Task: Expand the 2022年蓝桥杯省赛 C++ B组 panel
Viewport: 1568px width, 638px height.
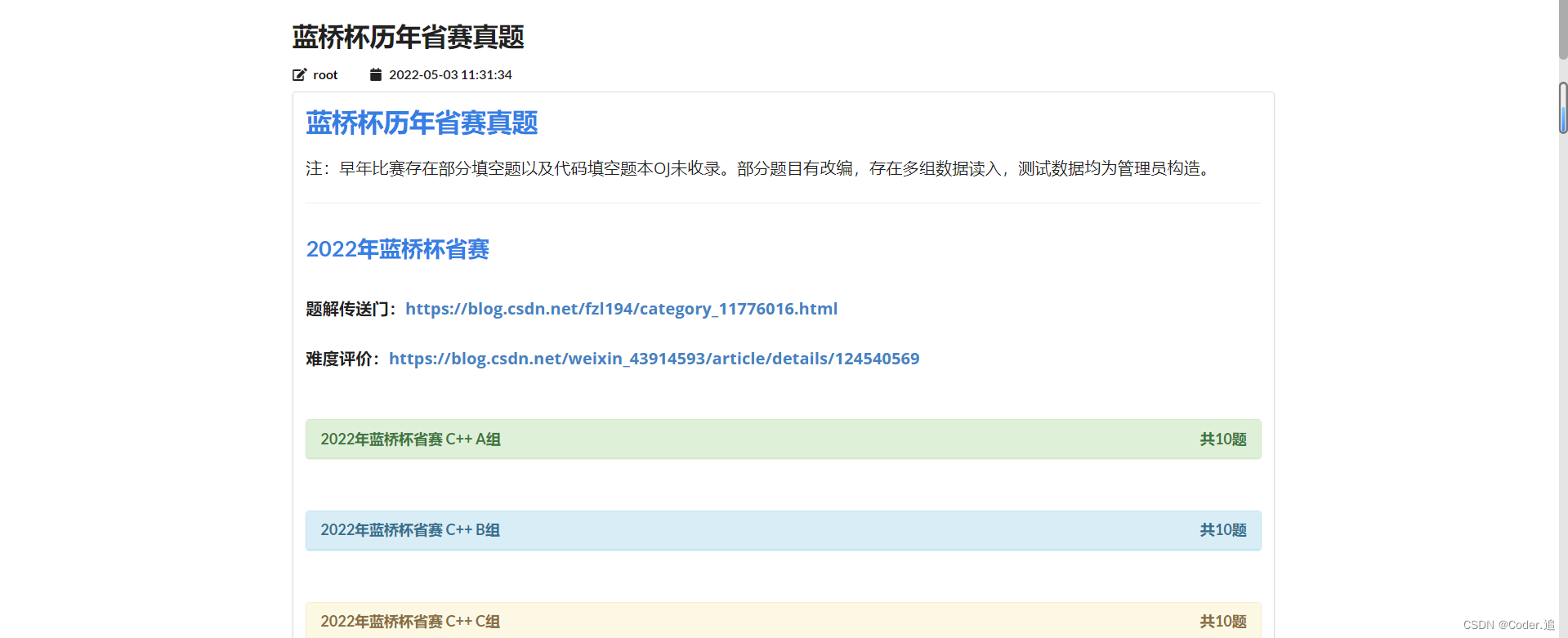Action: click(783, 530)
